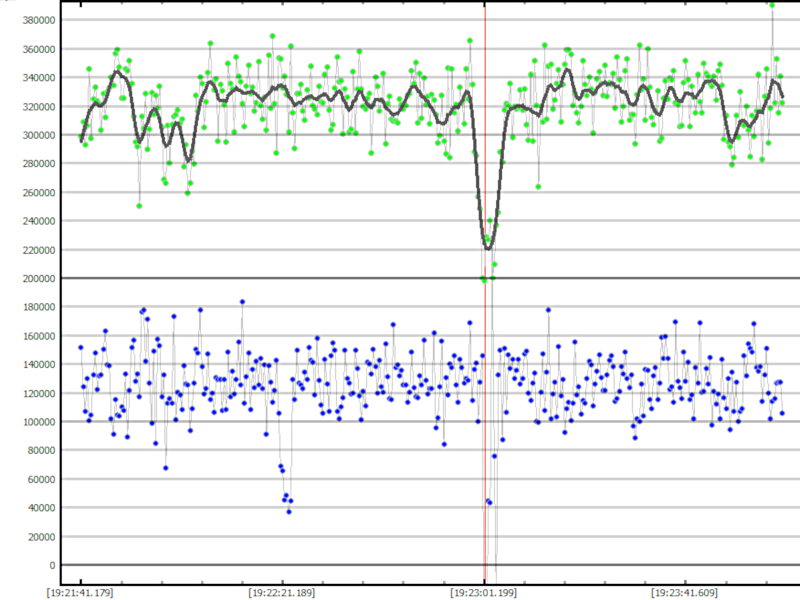Click the blue point near 67000 on left
The image size is (800, 600).
[166, 468]
